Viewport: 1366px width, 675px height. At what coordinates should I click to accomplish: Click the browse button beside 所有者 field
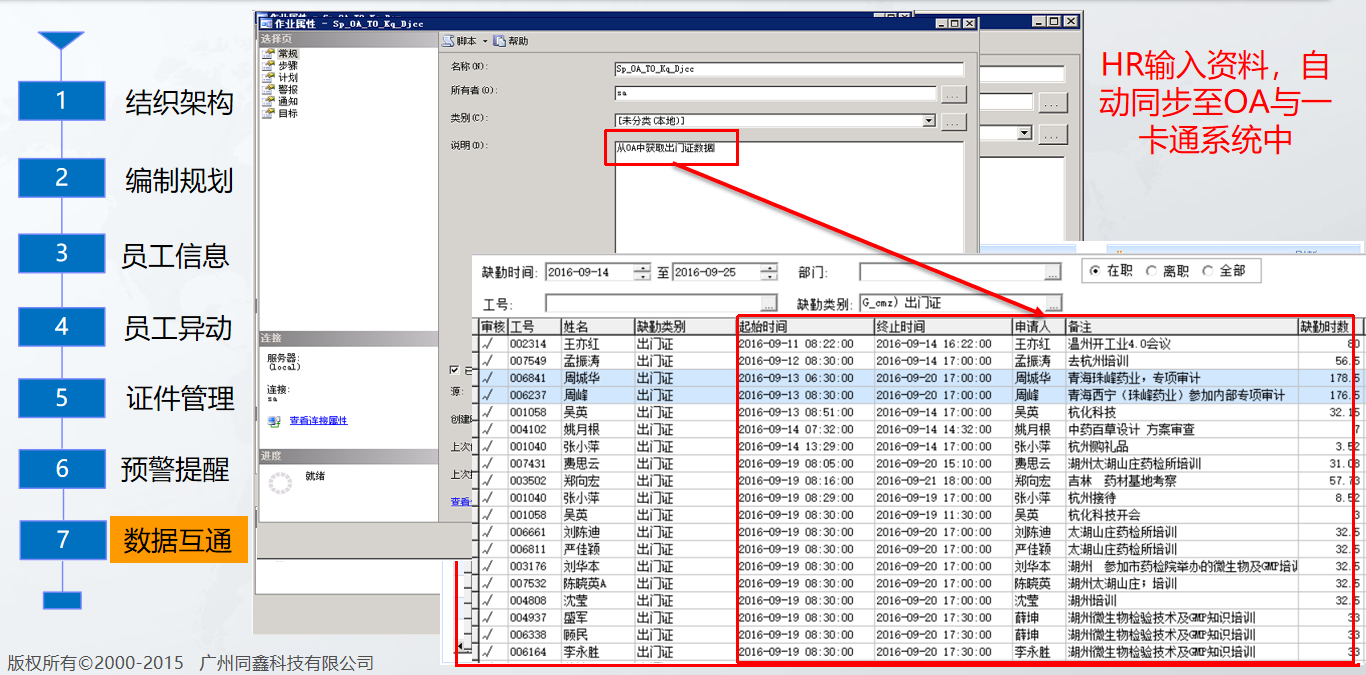click(953, 95)
